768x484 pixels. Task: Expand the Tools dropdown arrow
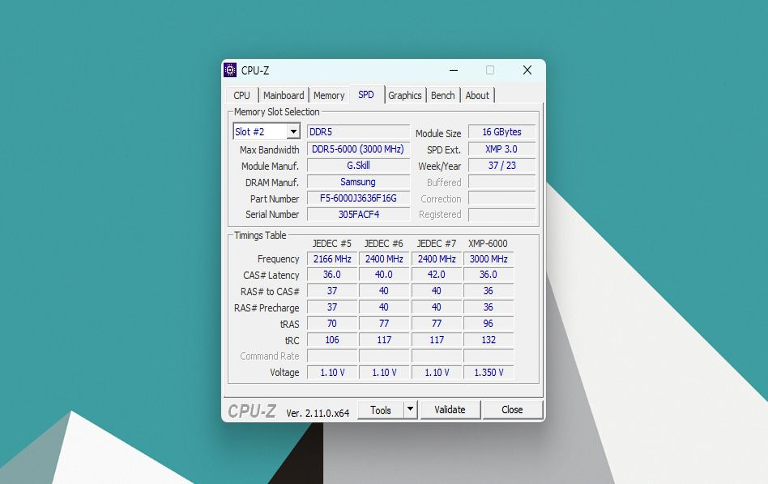(x=410, y=410)
